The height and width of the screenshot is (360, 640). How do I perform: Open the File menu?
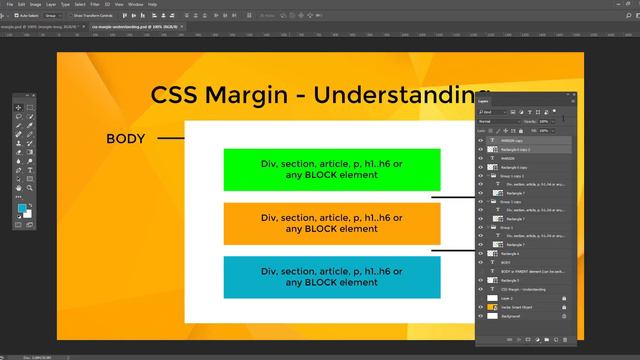pyautogui.click(x=10, y=4)
